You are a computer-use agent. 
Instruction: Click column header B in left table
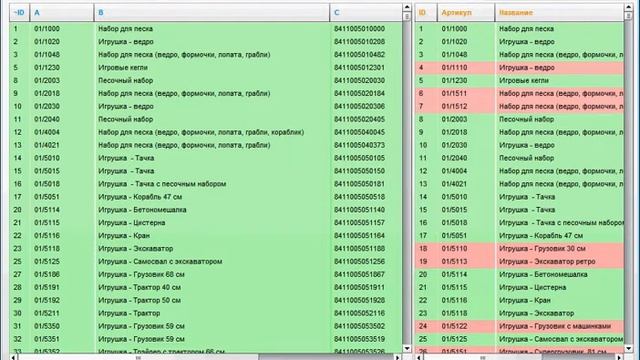pyautogui.click(x=212, y=13)
